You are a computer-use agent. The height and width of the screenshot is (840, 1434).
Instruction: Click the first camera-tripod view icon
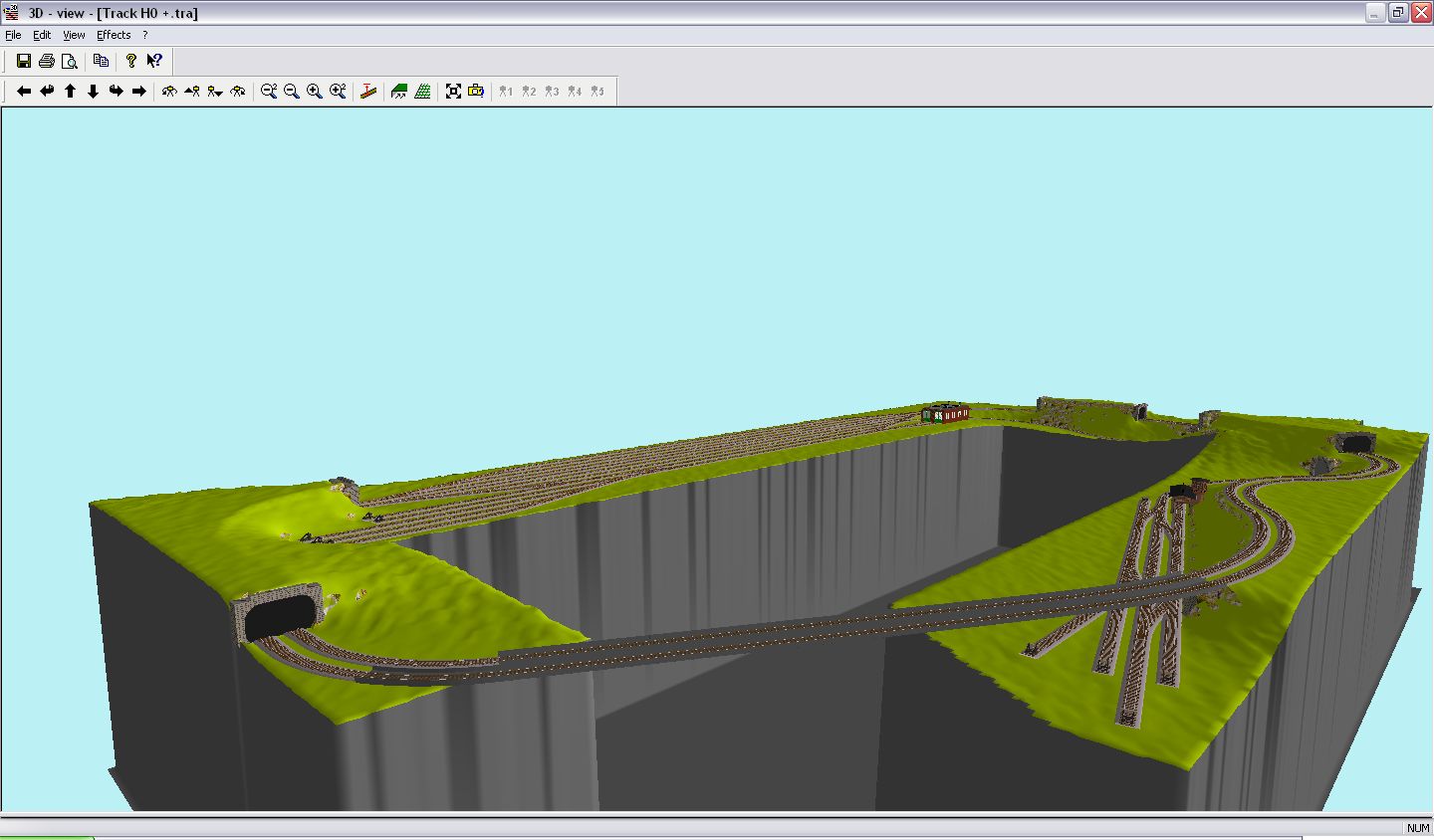(x=169, y=92)
